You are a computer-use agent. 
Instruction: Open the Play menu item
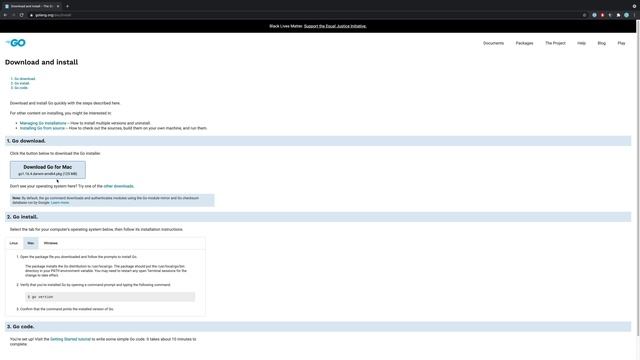coord(621,43)
